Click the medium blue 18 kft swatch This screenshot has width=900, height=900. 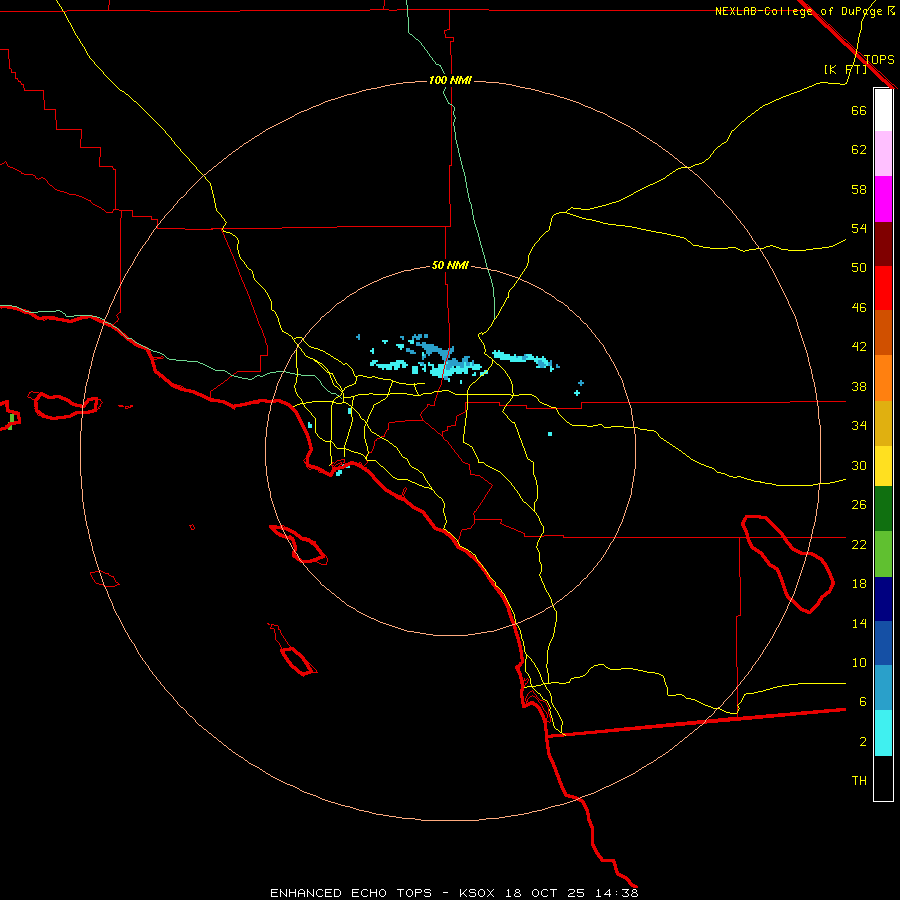tap(883, 643)
